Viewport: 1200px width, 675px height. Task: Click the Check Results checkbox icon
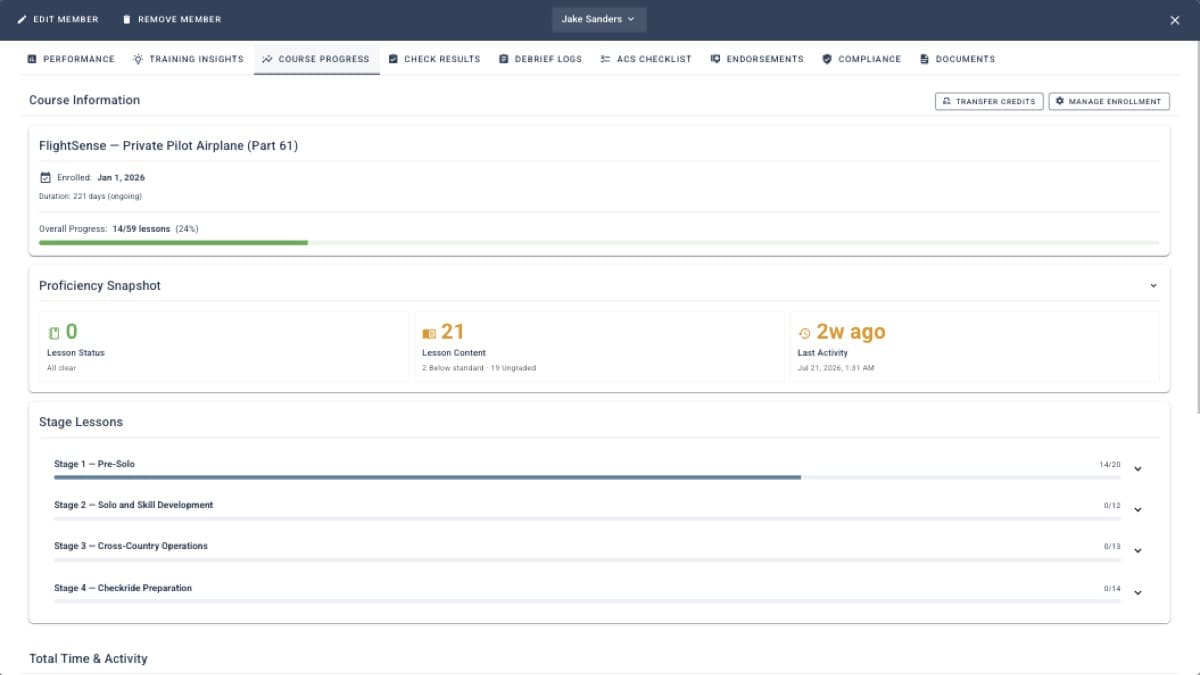[x=394, y=59]
